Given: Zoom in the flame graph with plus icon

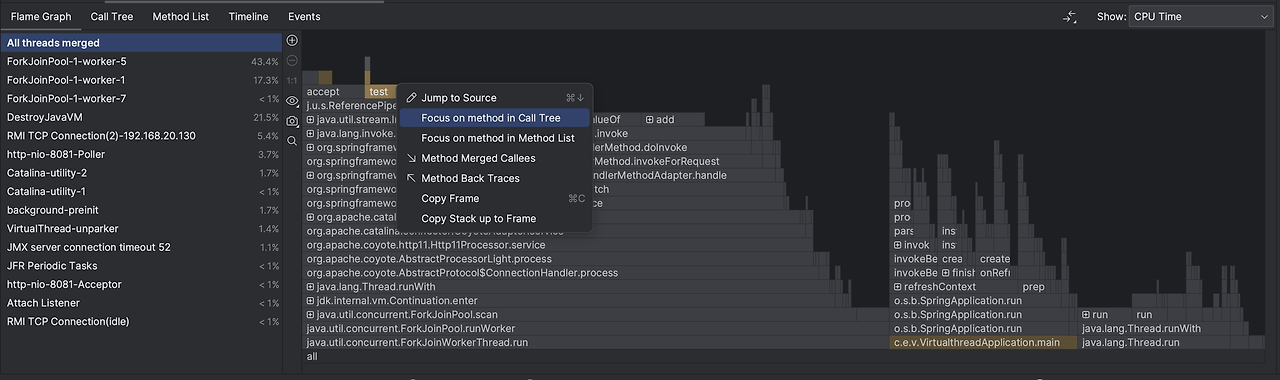Looking at the screenshot, I should tap(292, 41).
